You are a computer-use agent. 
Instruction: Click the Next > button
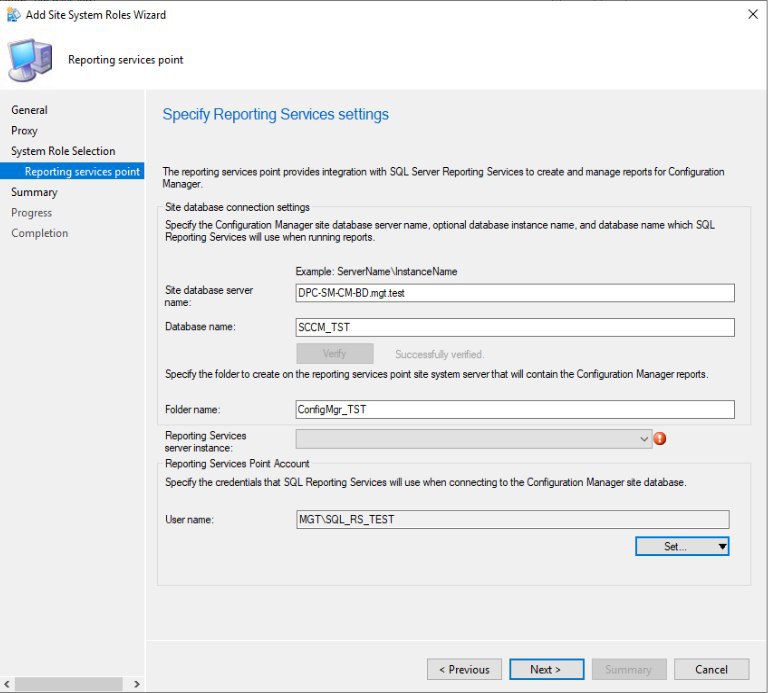point(547,669)
